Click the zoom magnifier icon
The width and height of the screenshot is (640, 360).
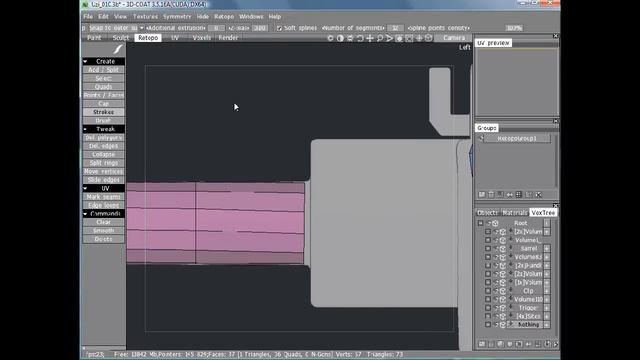point(380,38)
